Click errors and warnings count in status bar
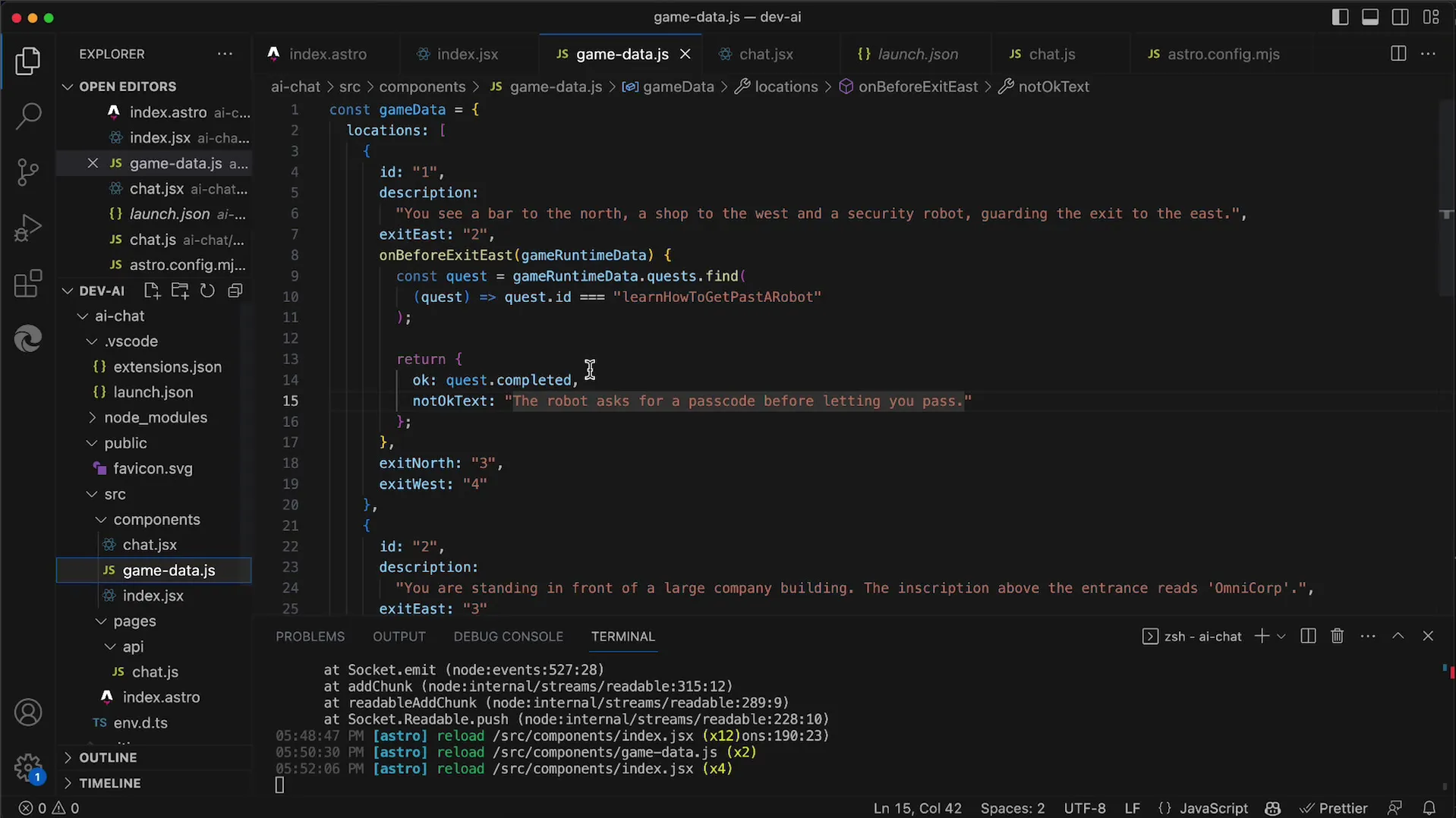 (x=49, y=808)
